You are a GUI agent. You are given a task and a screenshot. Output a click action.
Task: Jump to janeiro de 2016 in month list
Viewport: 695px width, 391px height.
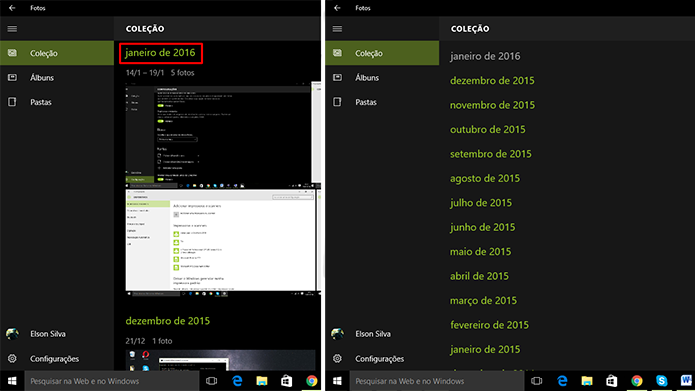click(485, 56)
